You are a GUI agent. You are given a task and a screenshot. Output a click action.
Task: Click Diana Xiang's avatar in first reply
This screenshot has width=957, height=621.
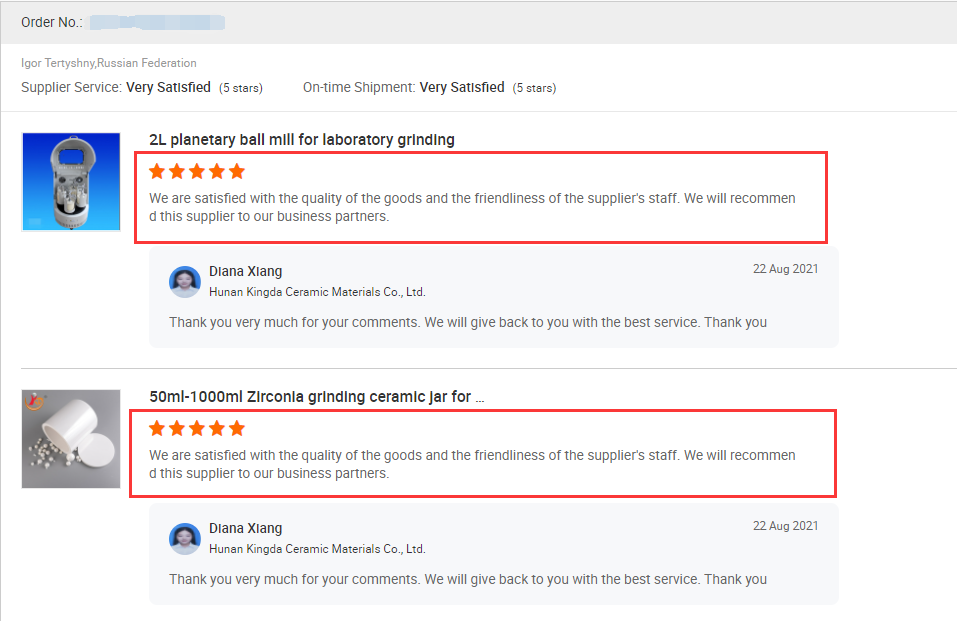coord(185,281)
